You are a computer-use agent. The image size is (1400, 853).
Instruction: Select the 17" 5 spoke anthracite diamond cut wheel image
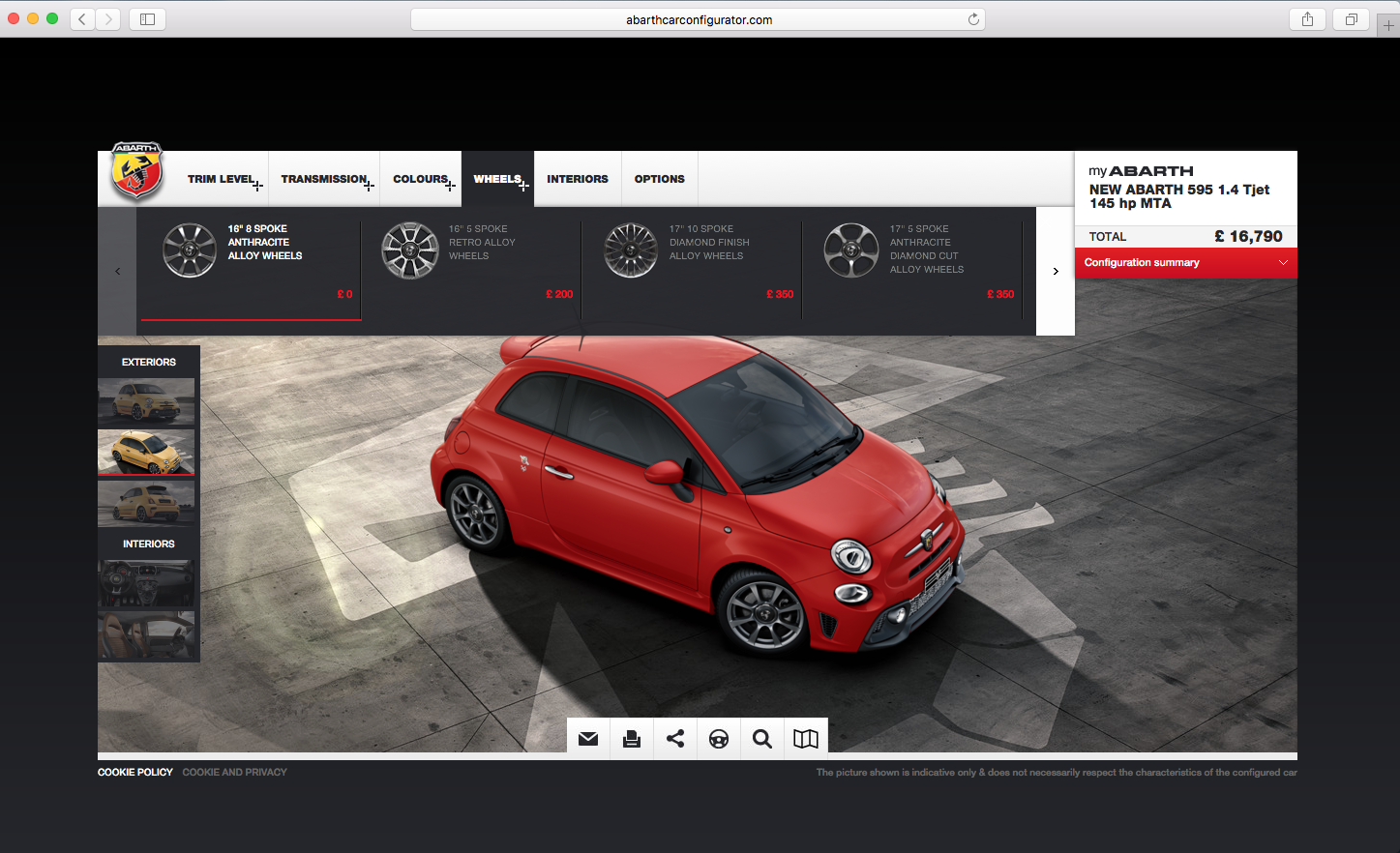point(851,250)
